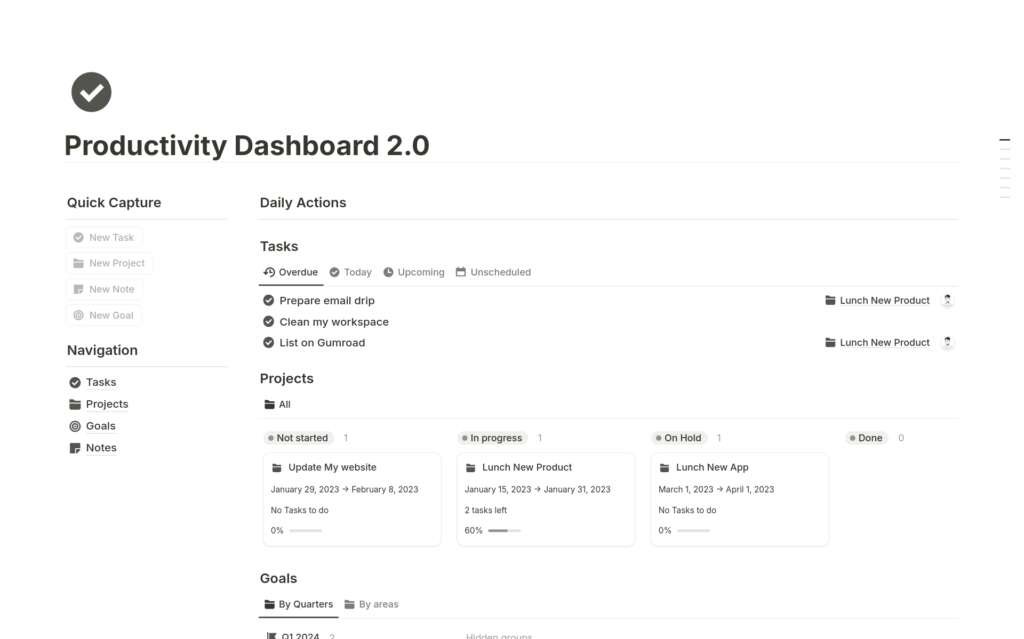Click the folder icon beside List on Gumroad's project
The width and height of the screenshot is (1024, 639).
coord(830,342)
